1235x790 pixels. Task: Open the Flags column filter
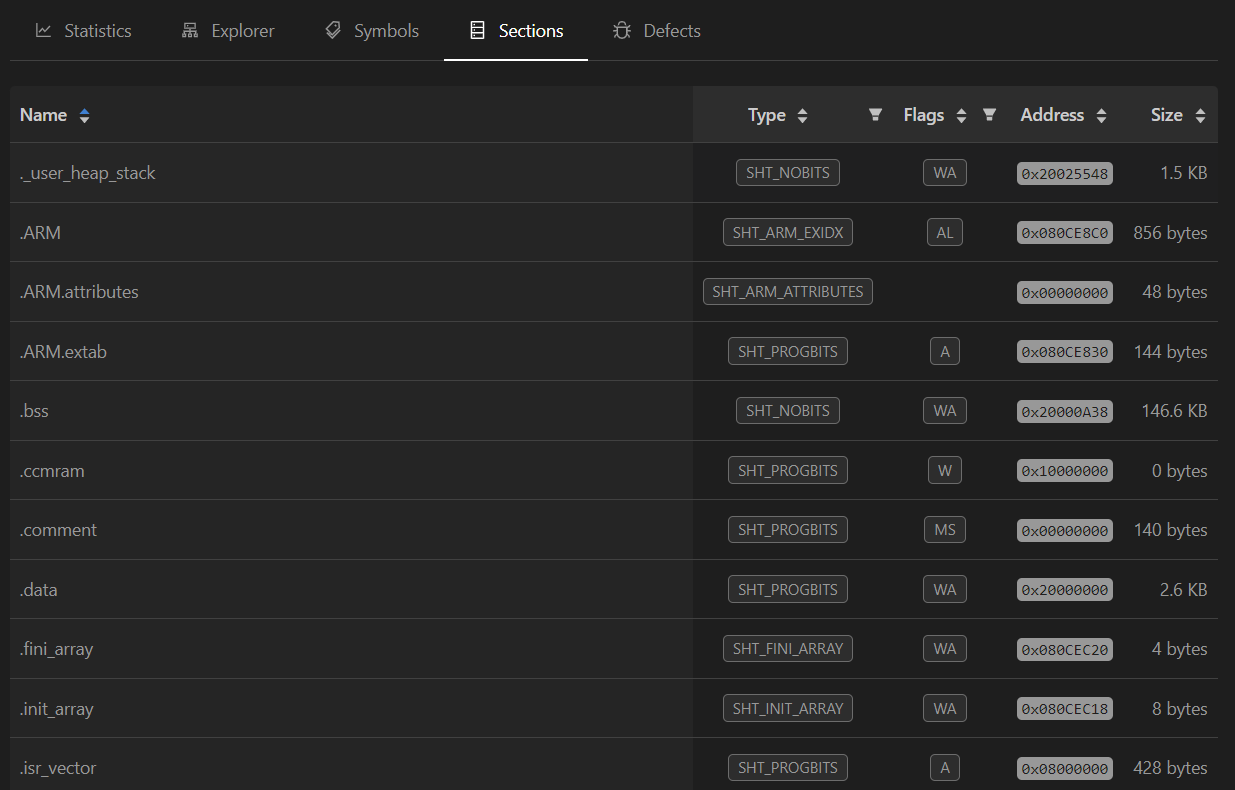[989, 115]
